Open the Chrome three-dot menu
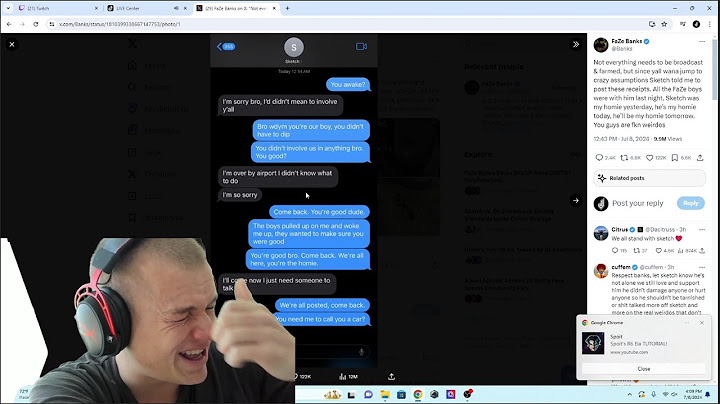Image resolution: width=720 pixels, height=404 pixels. click(x=710, y=24)
